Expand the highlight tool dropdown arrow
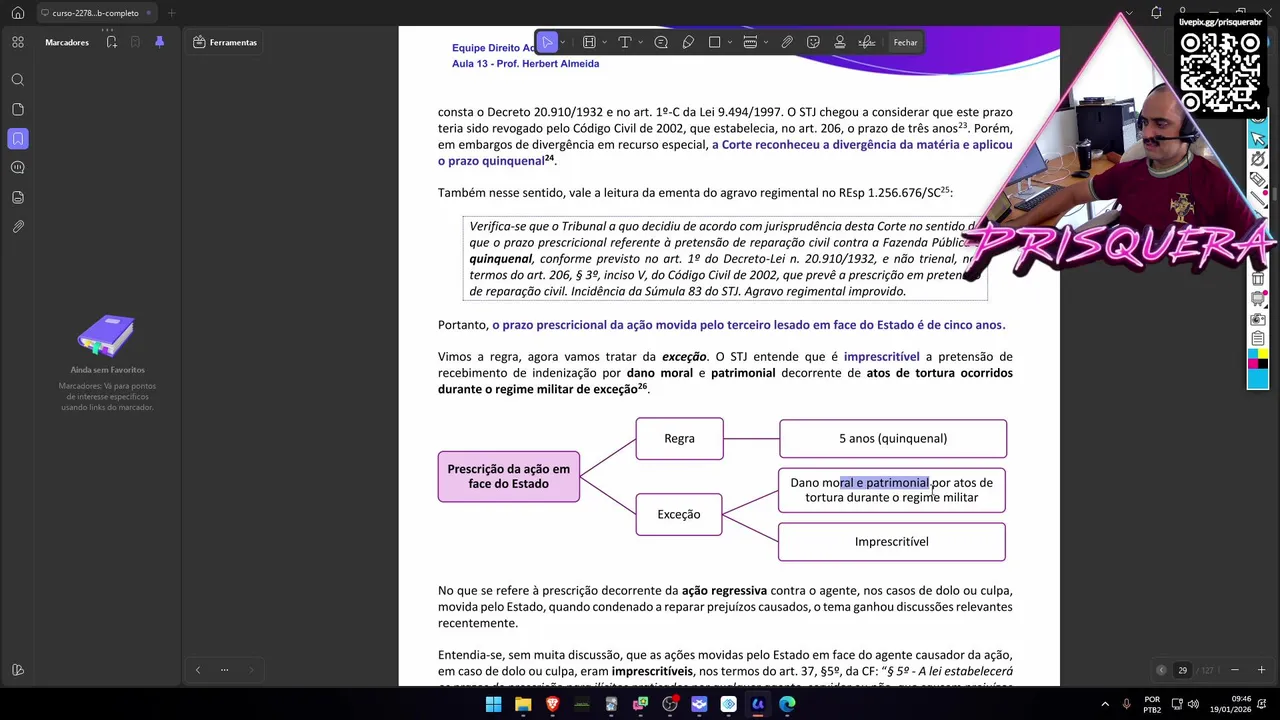Screen dimensions: 1280x720 [603, 42]
